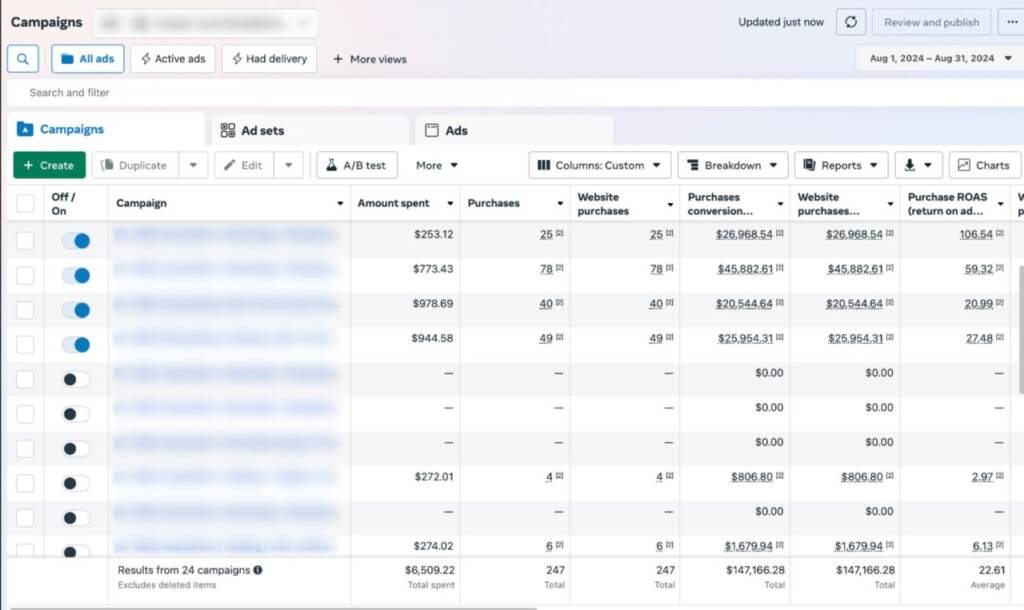Open the date range Aug 1 – Aug 31 dropdown
The image size is (1024, 610).
[938, 58]
